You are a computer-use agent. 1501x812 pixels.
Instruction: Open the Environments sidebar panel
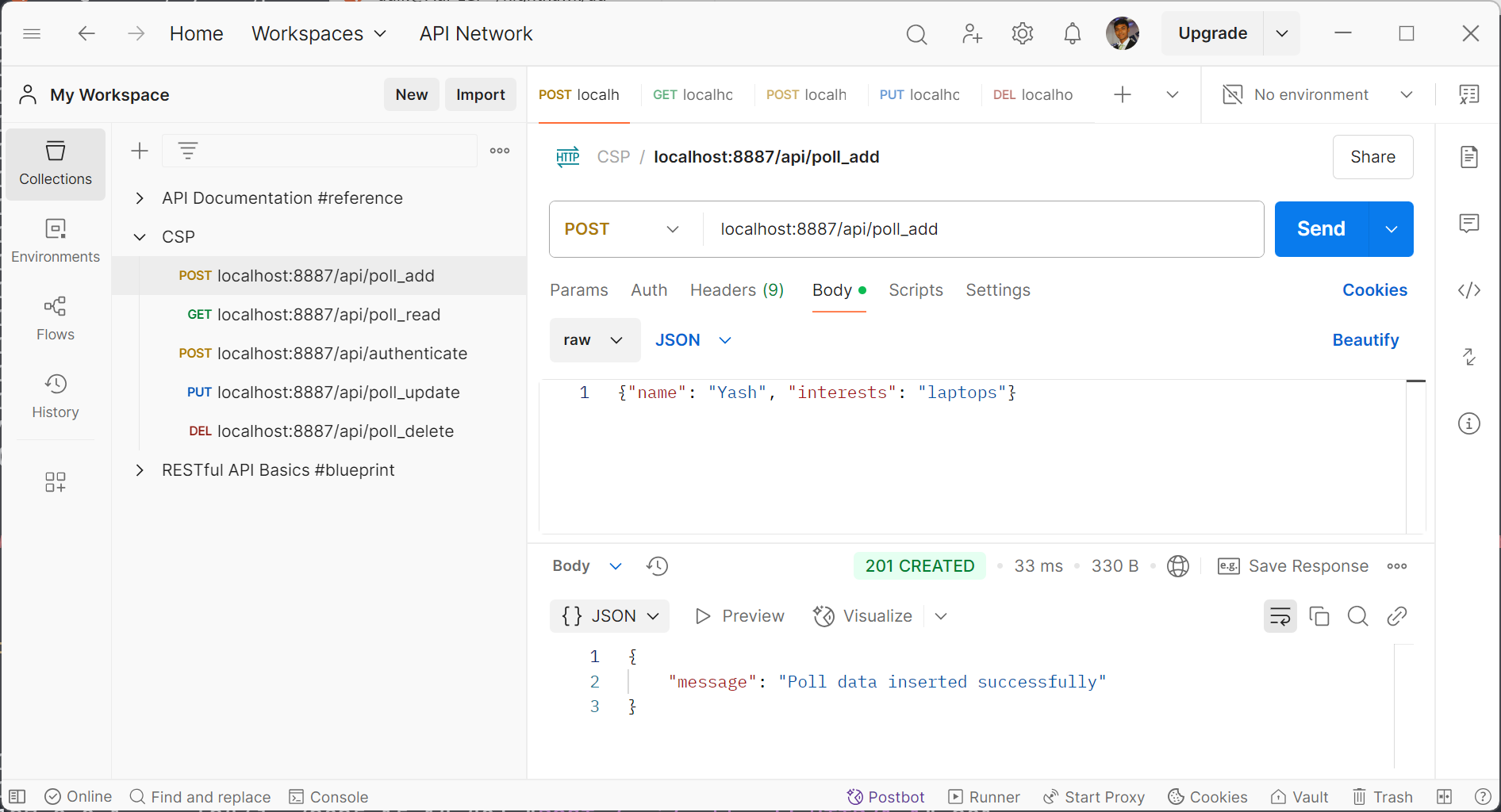click(x=56, y=241)
